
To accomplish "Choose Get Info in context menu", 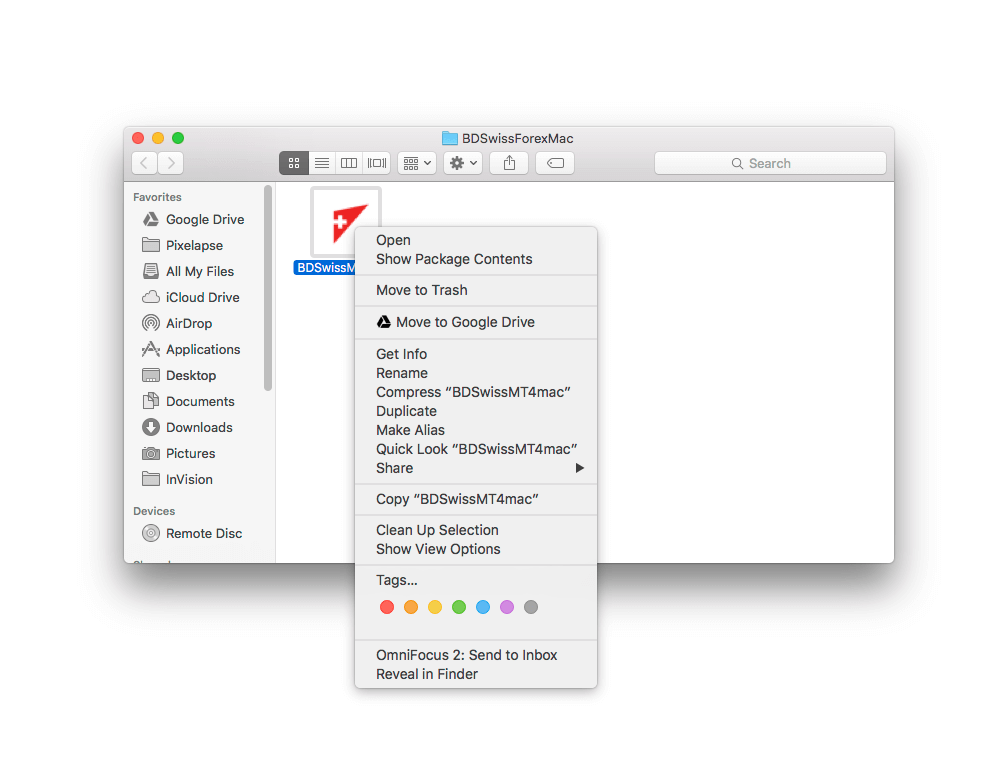I will tap(476, 354).
